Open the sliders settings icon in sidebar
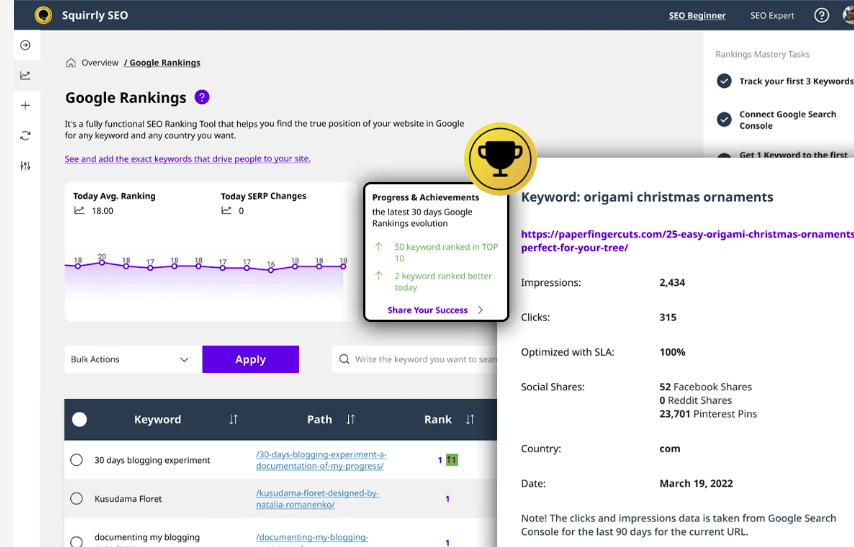Screen dimensions: 854x547 pyautogui.click(x=25, y=165)
